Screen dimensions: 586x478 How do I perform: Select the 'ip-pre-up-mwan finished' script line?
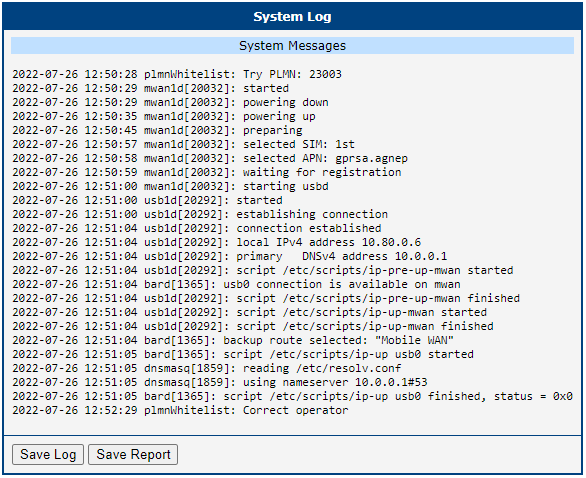[266, 298]
